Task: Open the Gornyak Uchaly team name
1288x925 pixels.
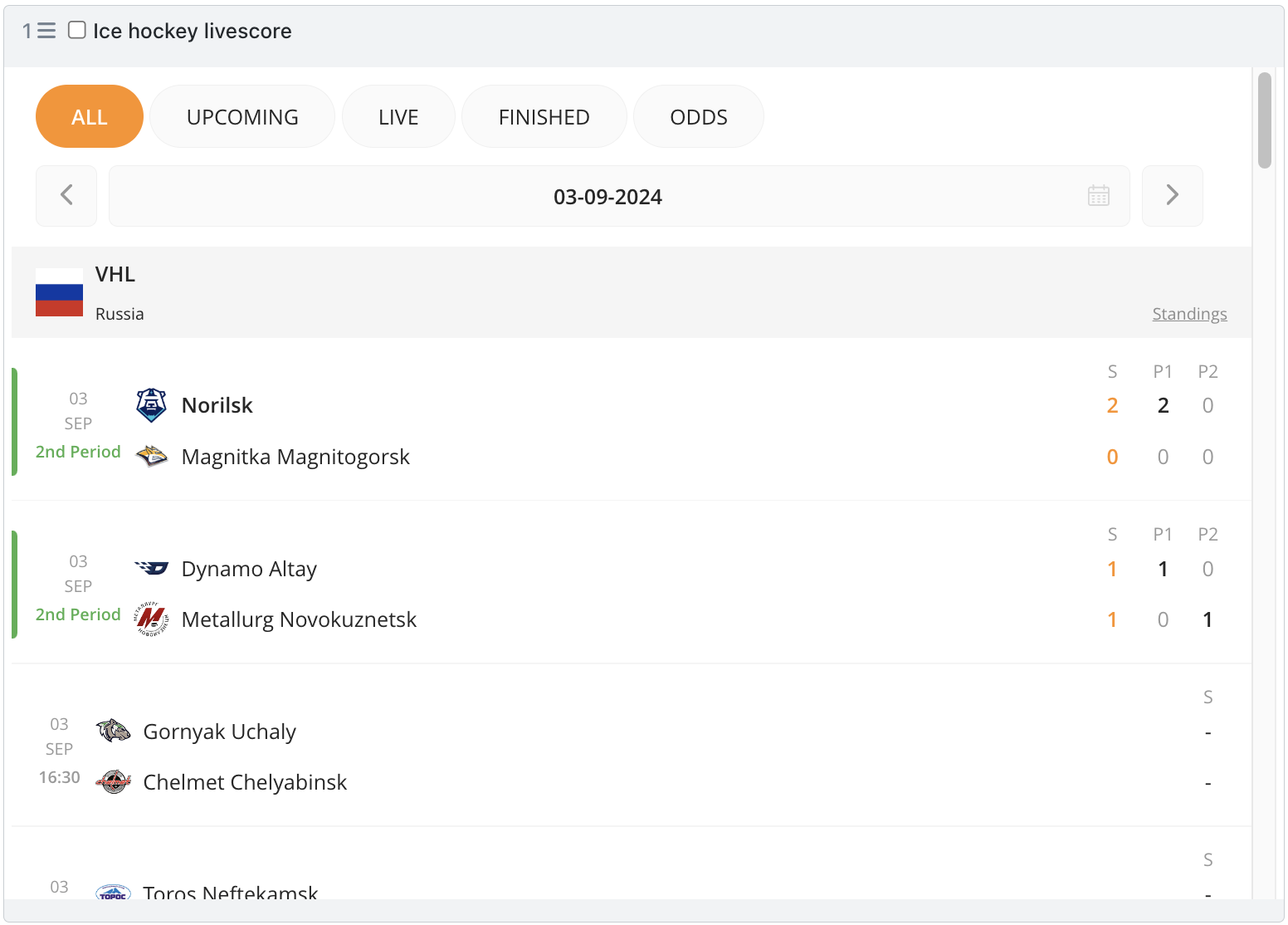Action: [x=219, y=732]
